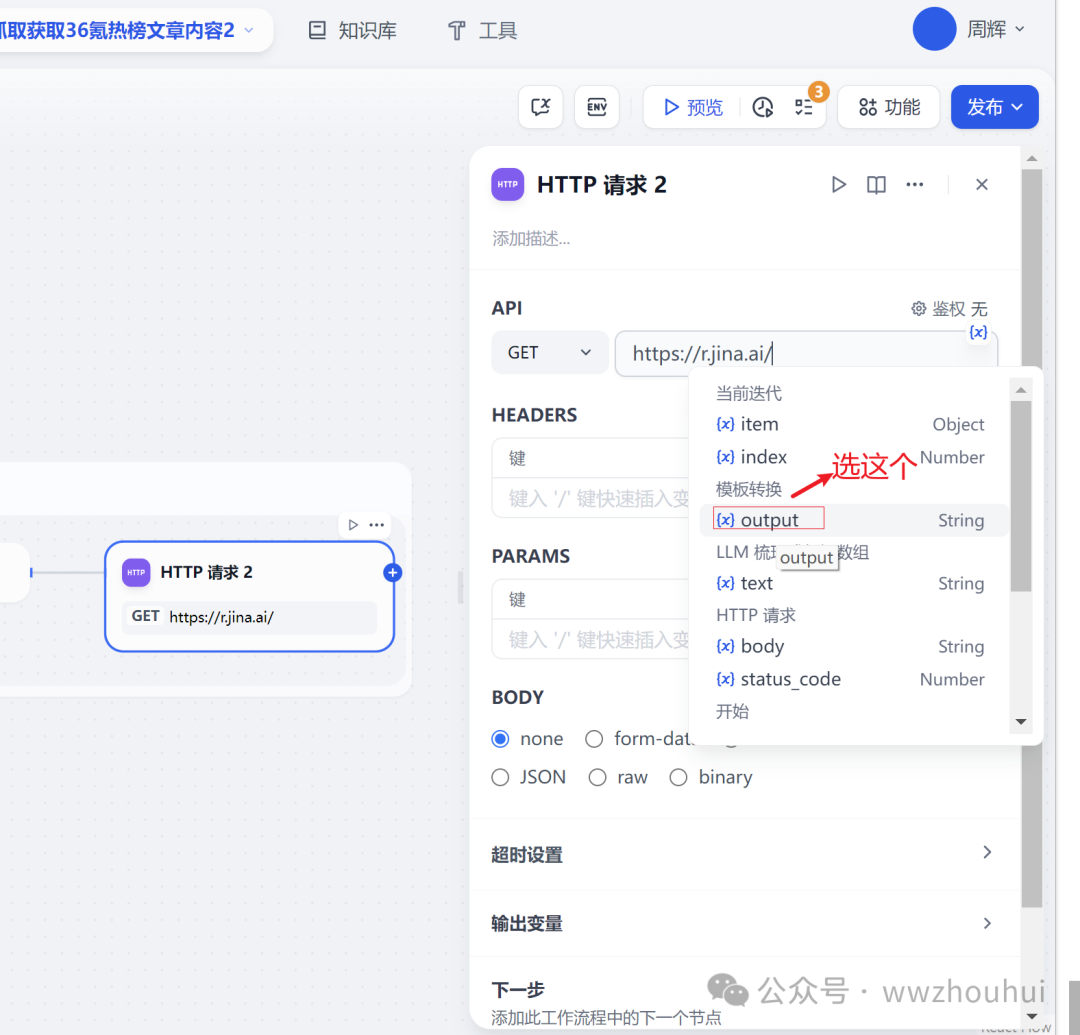Click the grid icon in 功能 button
Screen dimensions: 1080x1035
(867, 107)
